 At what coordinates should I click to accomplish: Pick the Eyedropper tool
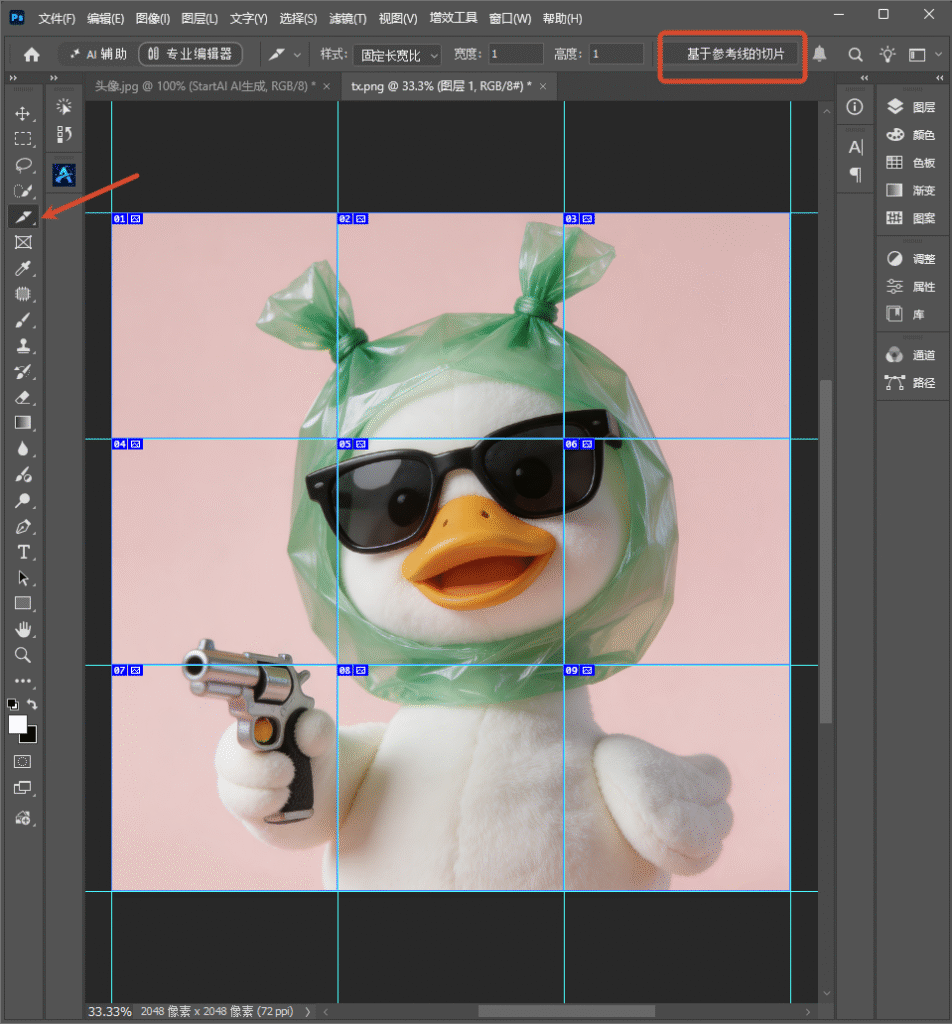[x=23, y=268]
